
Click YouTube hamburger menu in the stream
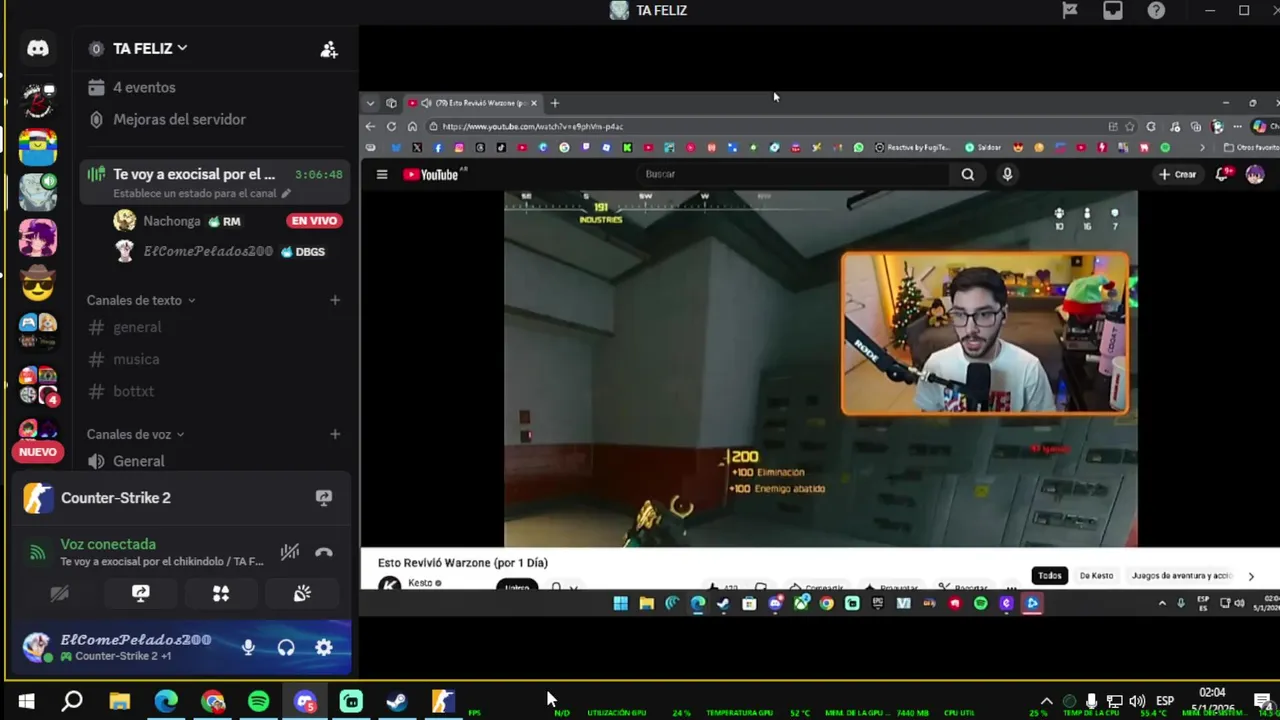click(381, 174)
